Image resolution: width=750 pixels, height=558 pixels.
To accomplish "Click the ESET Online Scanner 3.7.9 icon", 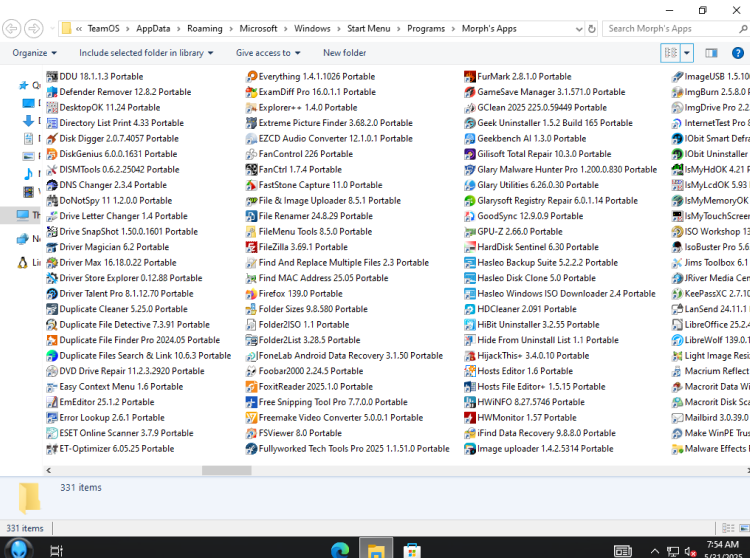I will tap(52, 433).
